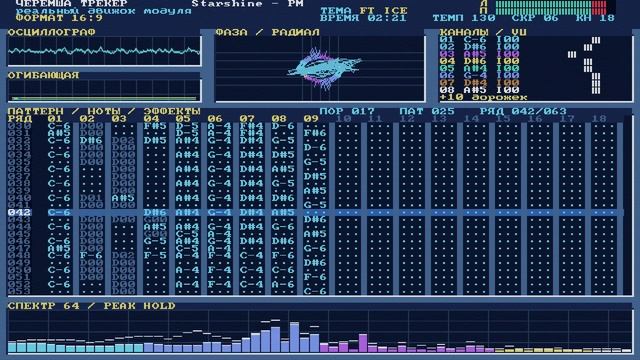Click the +10 дорожек entry
640x360 pixels.
tap(483, 98)
